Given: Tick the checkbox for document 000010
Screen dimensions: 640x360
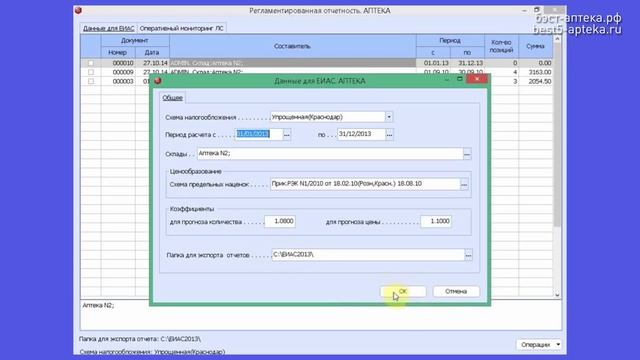Looking at the screenshot, I should point(91,63).
